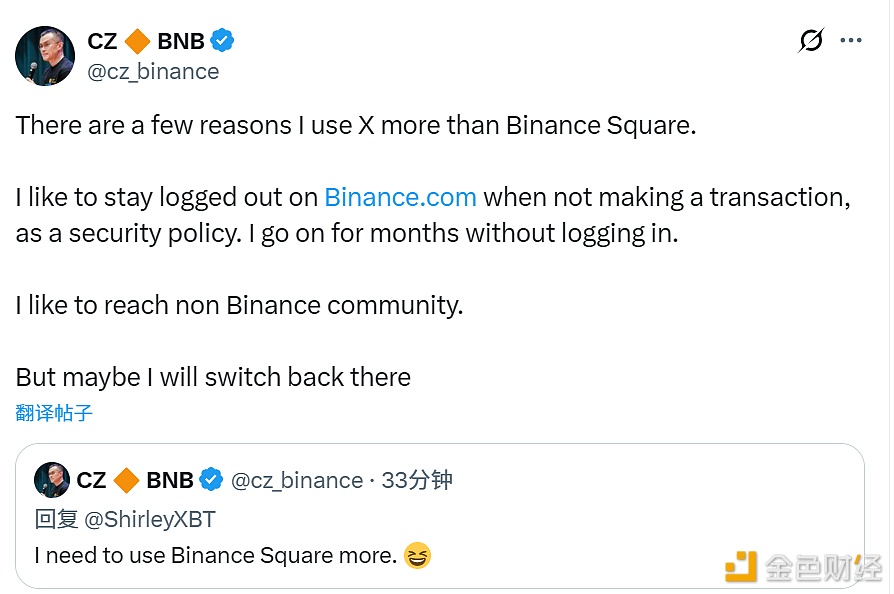
Task: Click the orange diamond icon in the main post name
Action: pyautogui.click(x=139, y=41)
